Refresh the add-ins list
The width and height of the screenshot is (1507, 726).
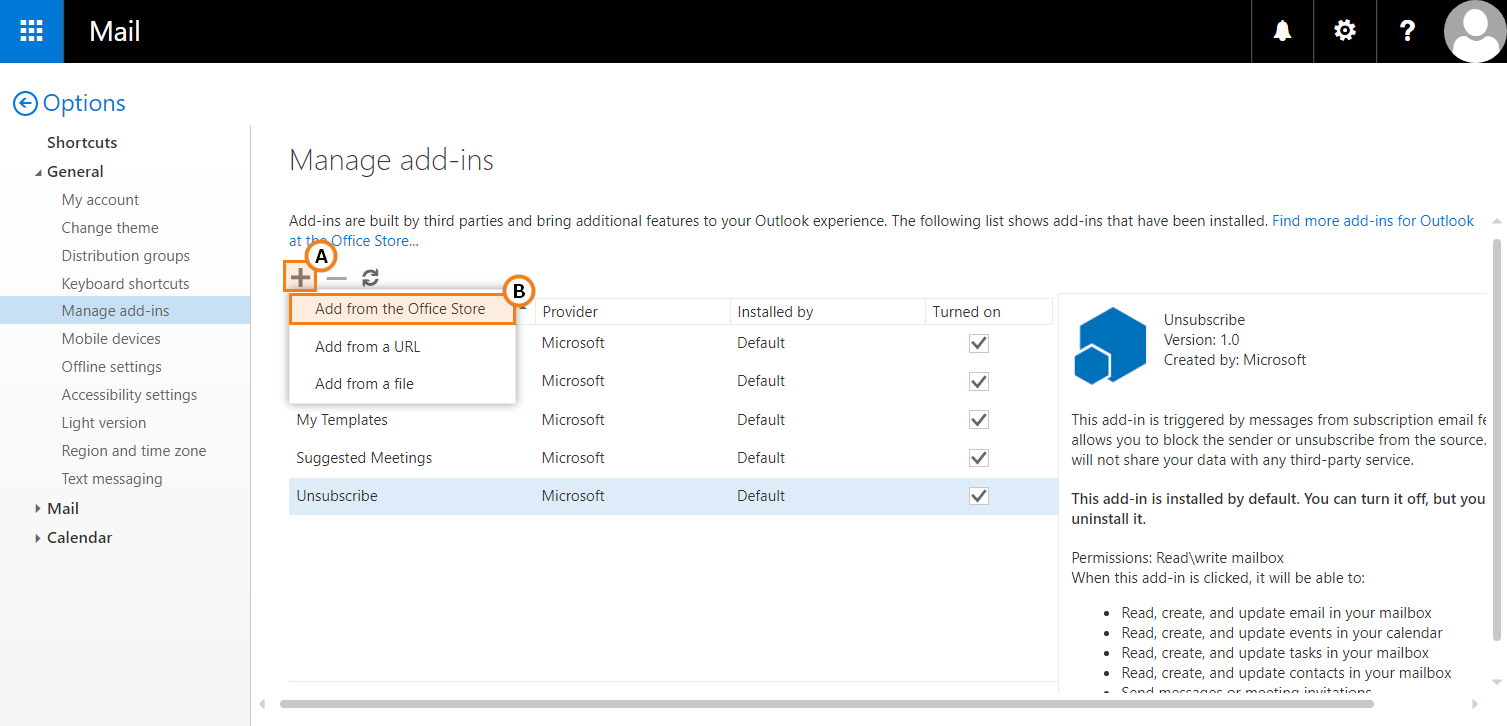(x=370, y=278)
